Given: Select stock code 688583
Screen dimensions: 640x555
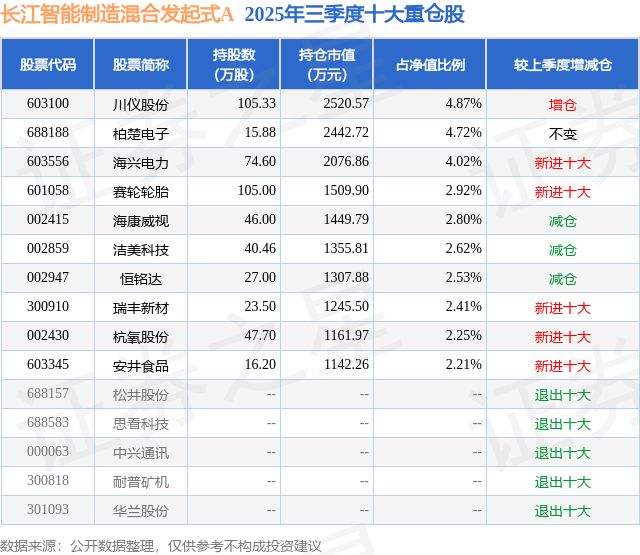Looking at the screenshot, I should (x=48, y=422).
